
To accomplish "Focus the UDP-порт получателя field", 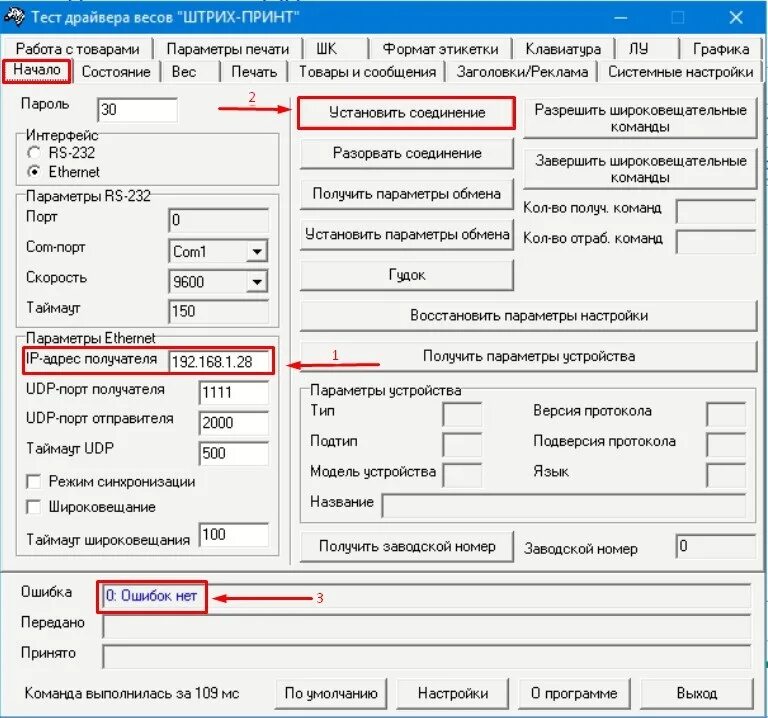I will click(234, 393).
